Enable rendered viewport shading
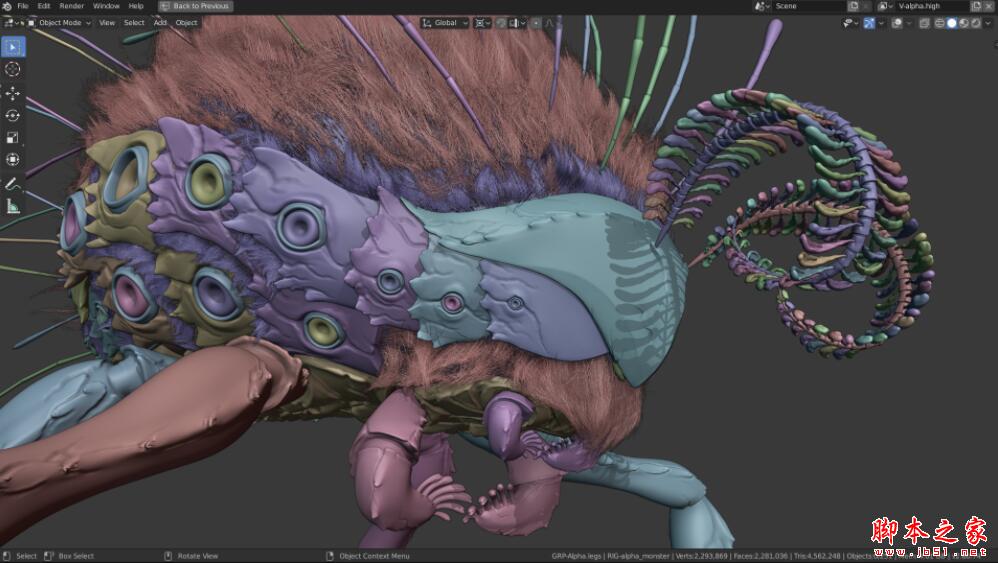The width and height of the screenshot is (998, 563). (x=976, y=22)
